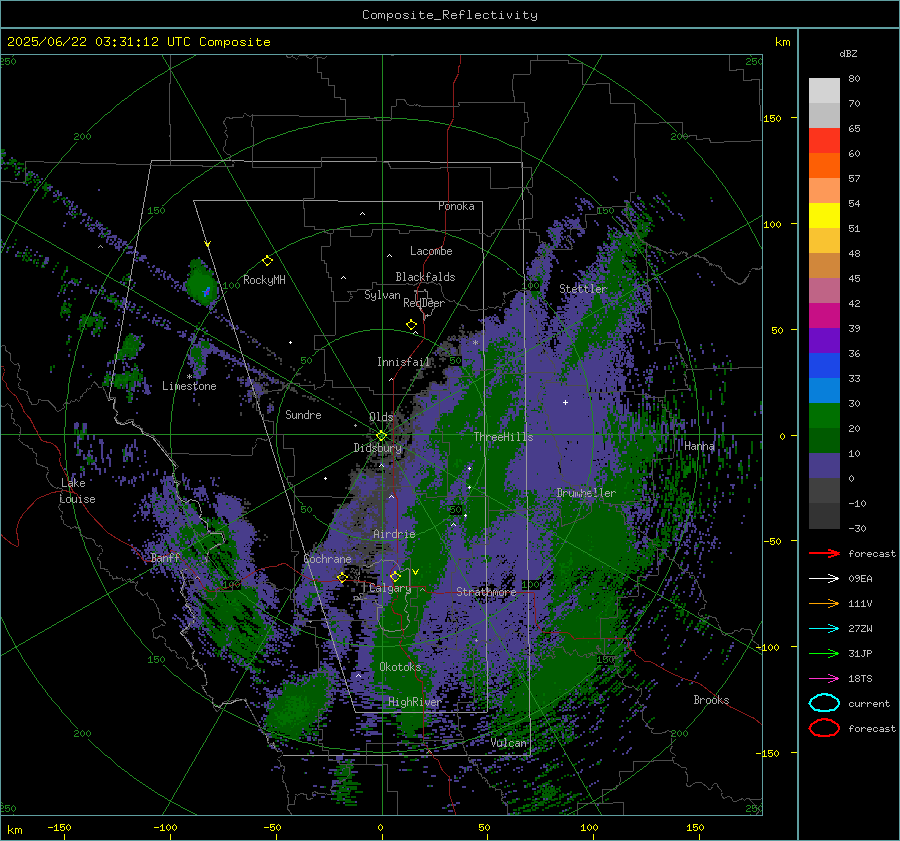Screen dimensions: 900x841
Task: Select the 80 dBZ light gray swatch
Action: [824, 91]
